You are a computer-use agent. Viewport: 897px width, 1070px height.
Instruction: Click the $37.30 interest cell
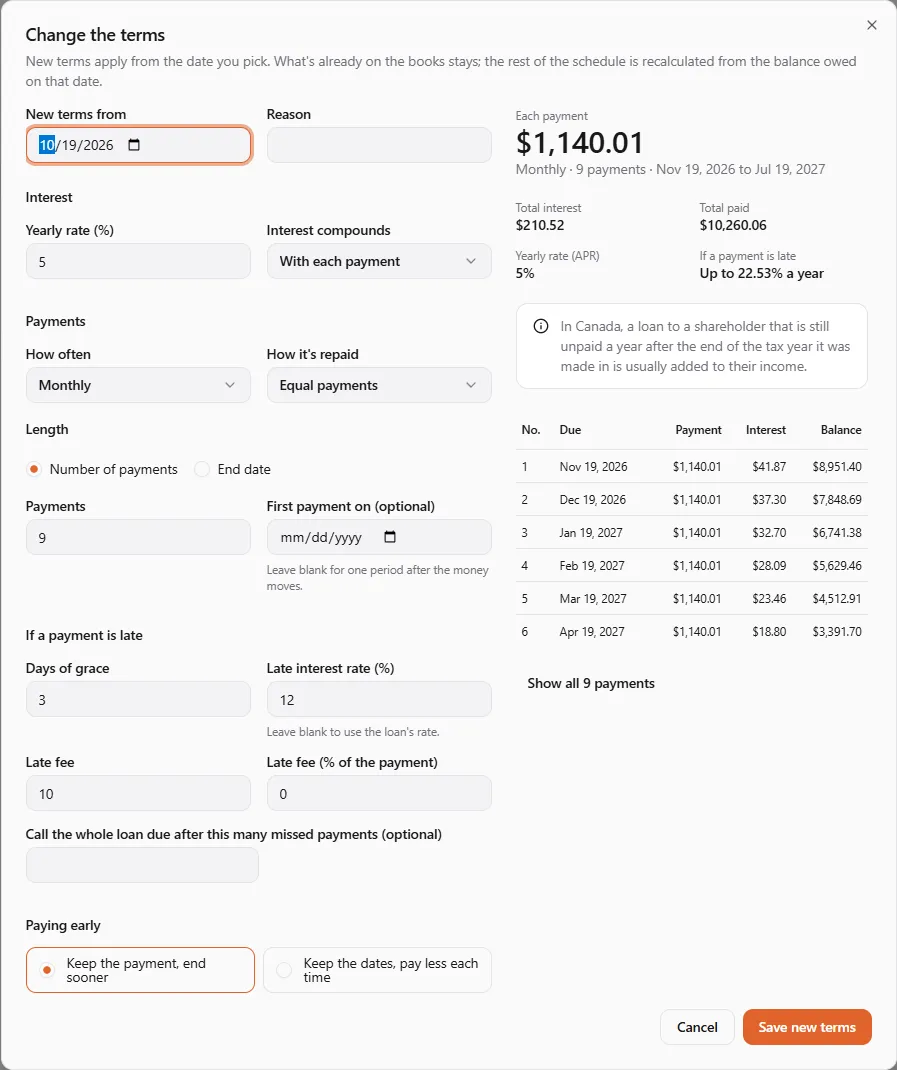769,500
